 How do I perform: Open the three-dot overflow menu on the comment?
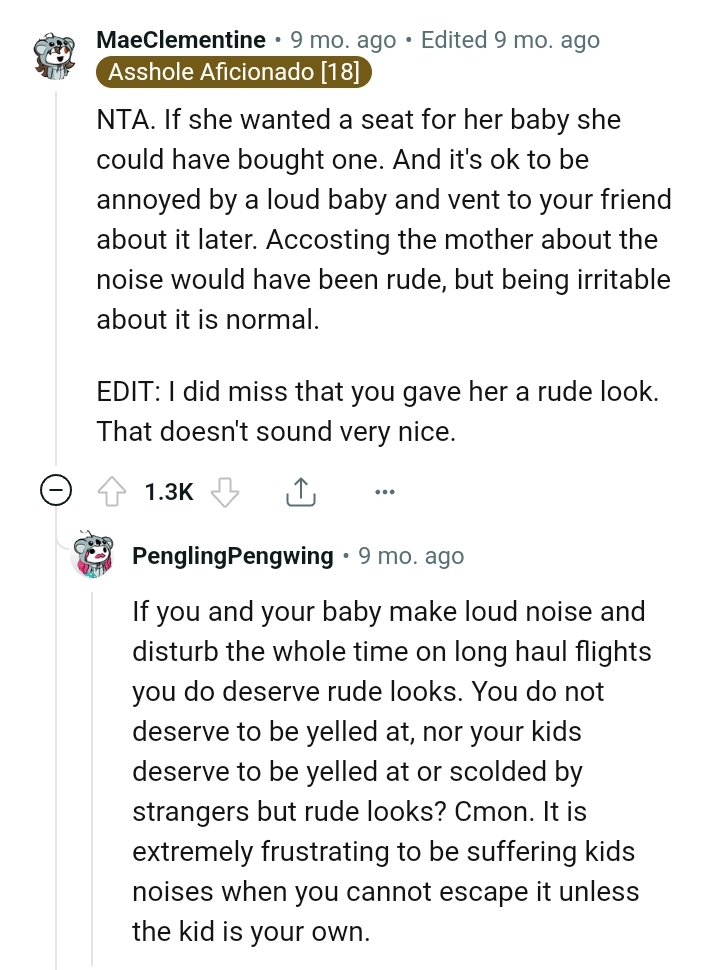(385, 491)
